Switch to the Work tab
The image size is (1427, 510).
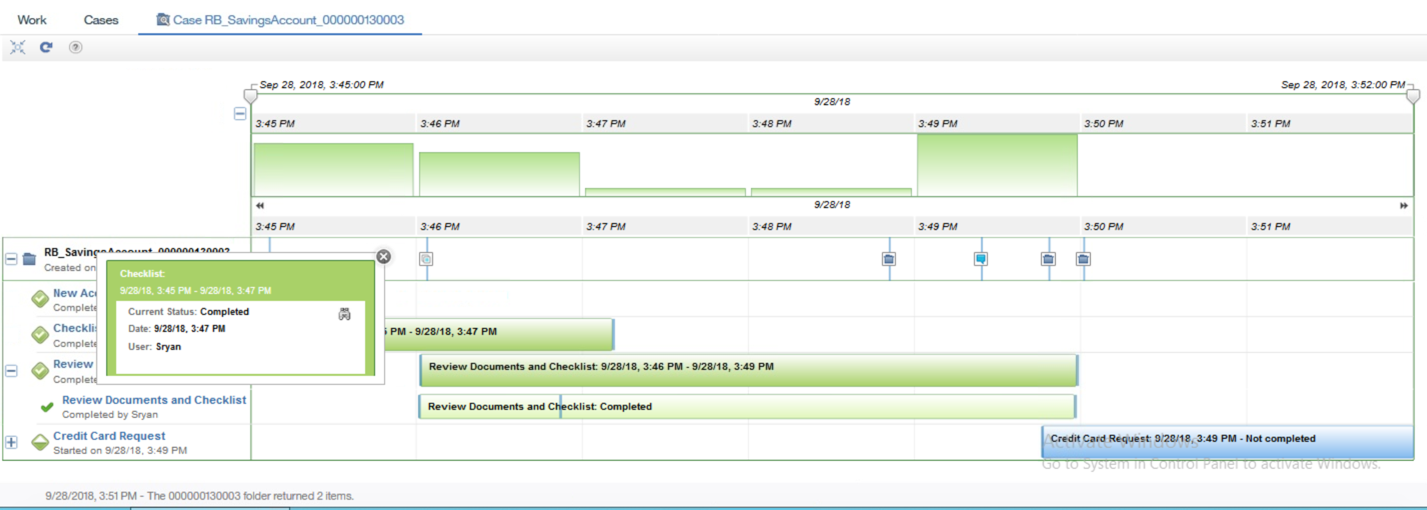[x=32, y=19]
